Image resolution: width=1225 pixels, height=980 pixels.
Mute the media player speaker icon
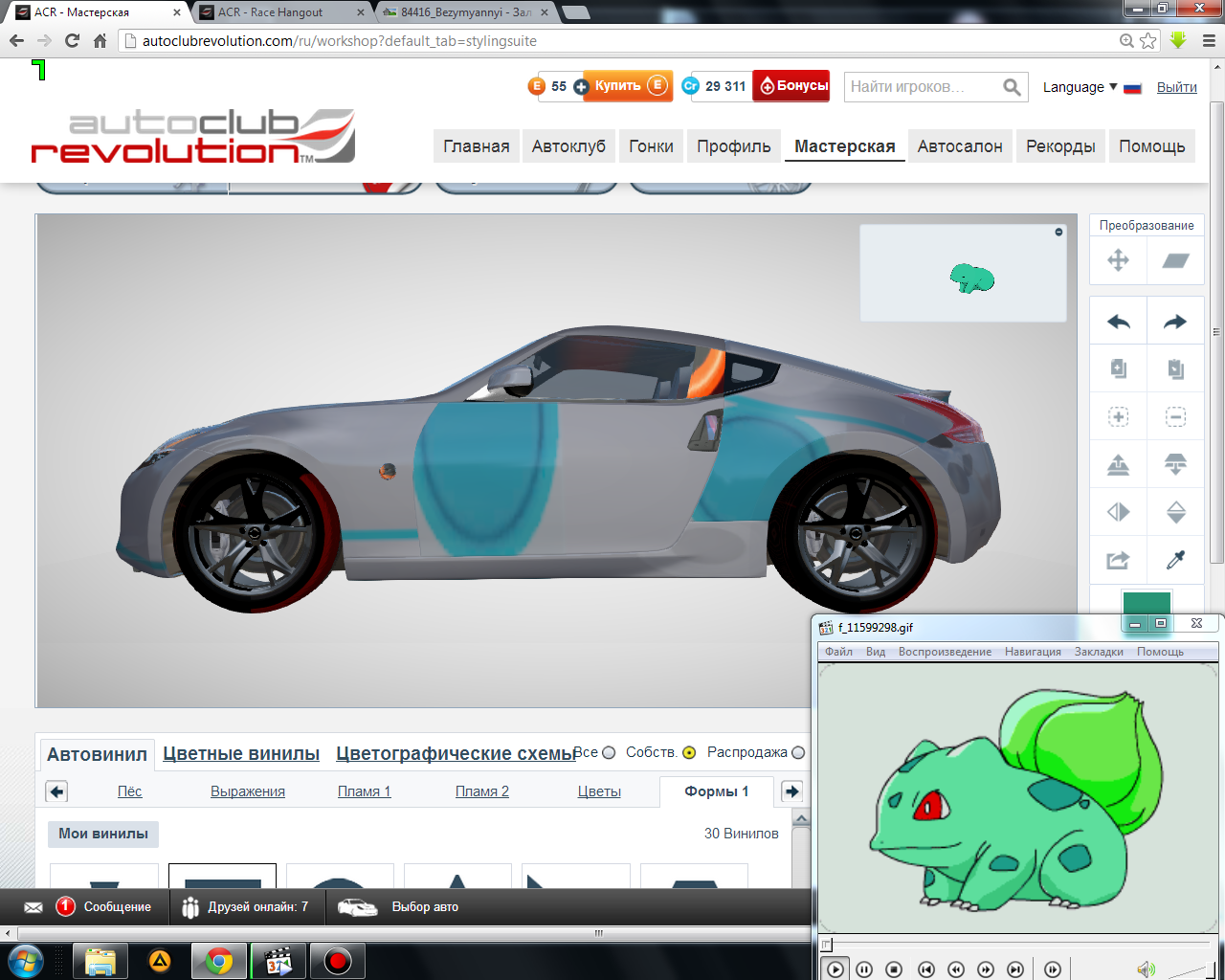[x=1146, y=969]
